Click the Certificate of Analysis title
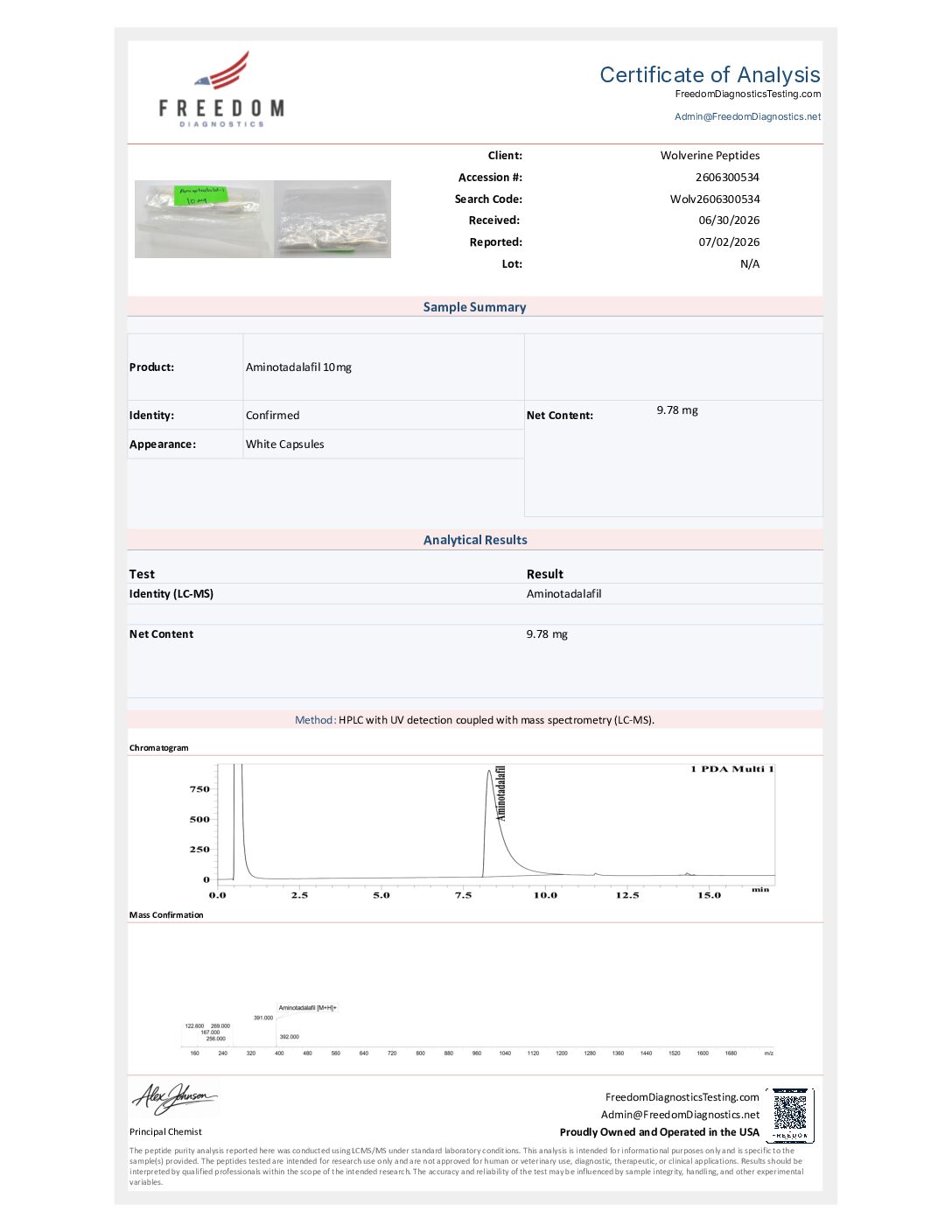The image size is (952, 1232). tap(710, 74)
